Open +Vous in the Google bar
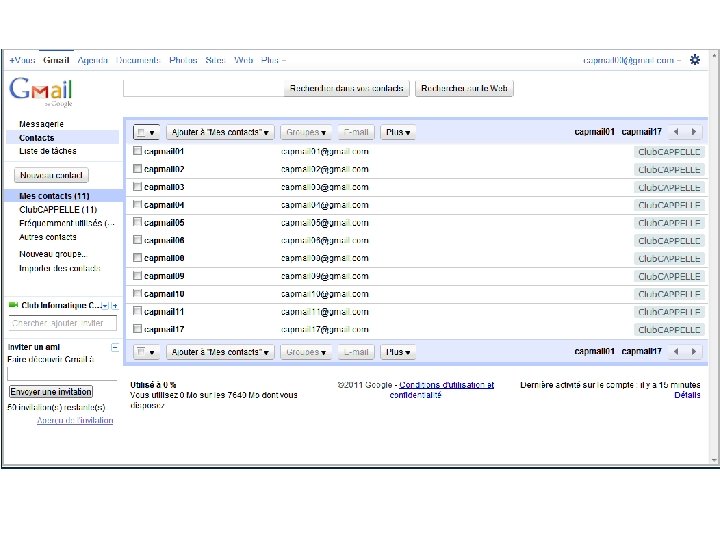 (x=22, y=60)
